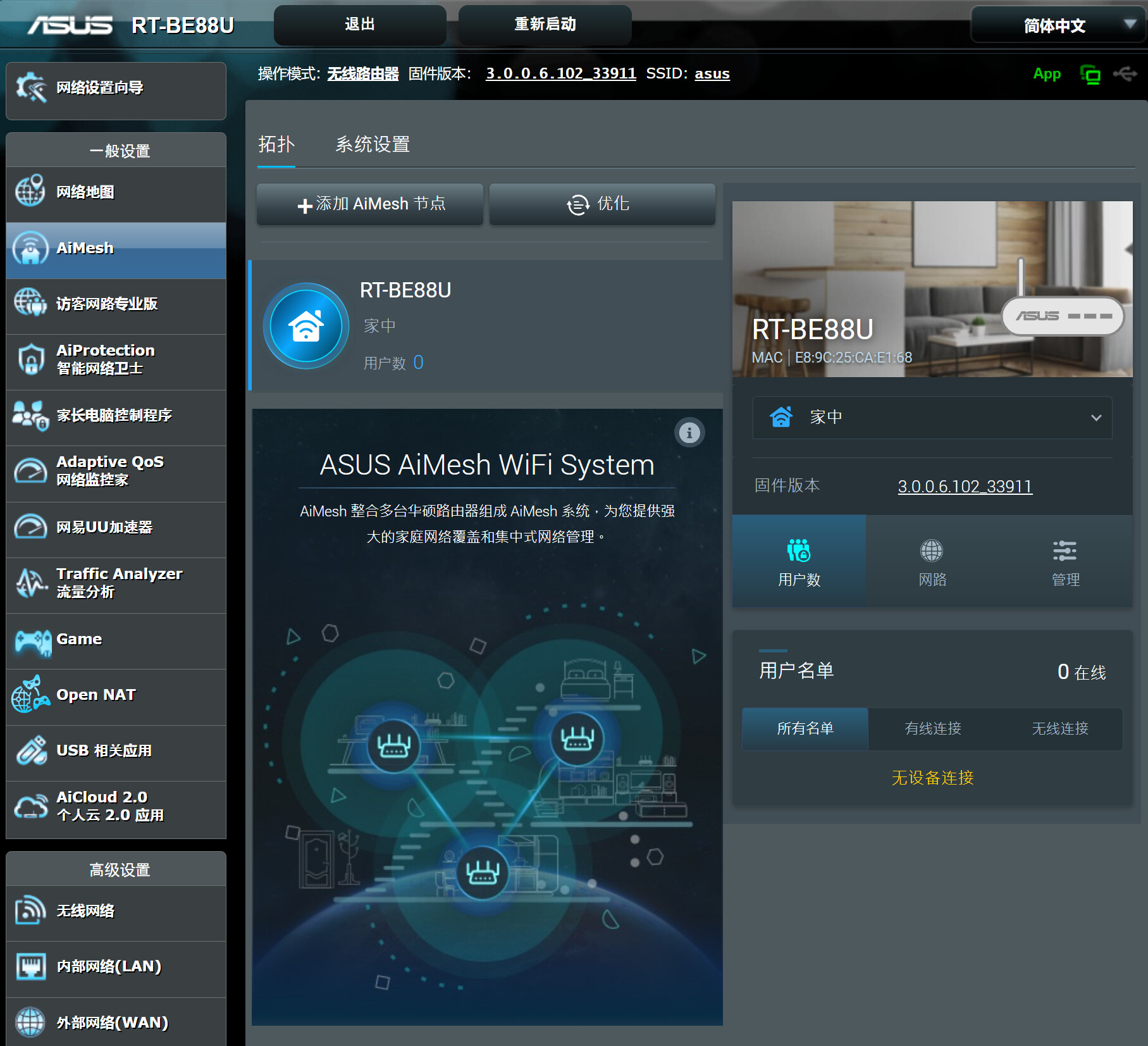Open the network status icon in header
This screenshot has width=1148, height=1046.
[1090, 75]
